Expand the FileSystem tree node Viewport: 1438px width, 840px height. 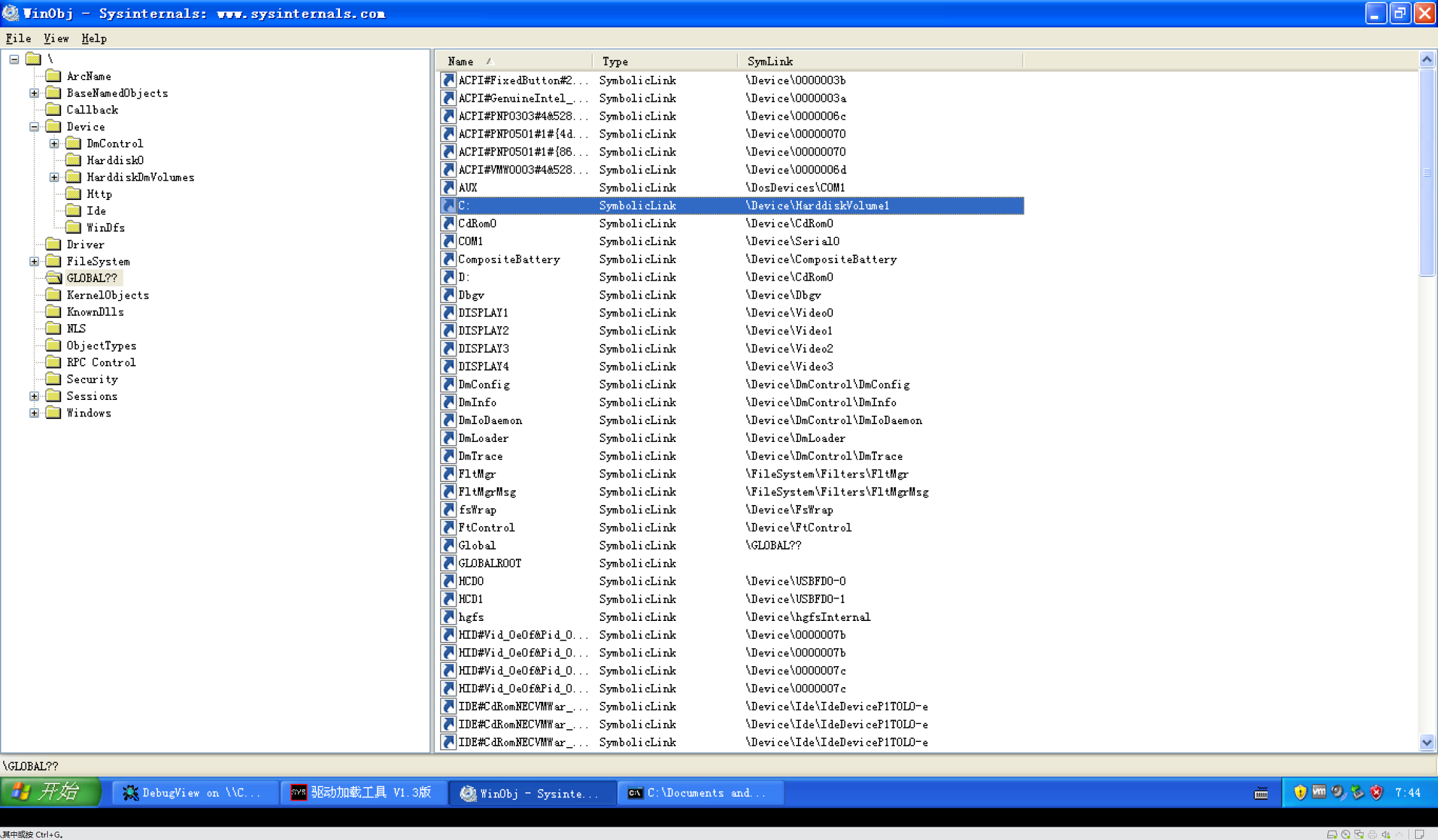pos(34,260)
